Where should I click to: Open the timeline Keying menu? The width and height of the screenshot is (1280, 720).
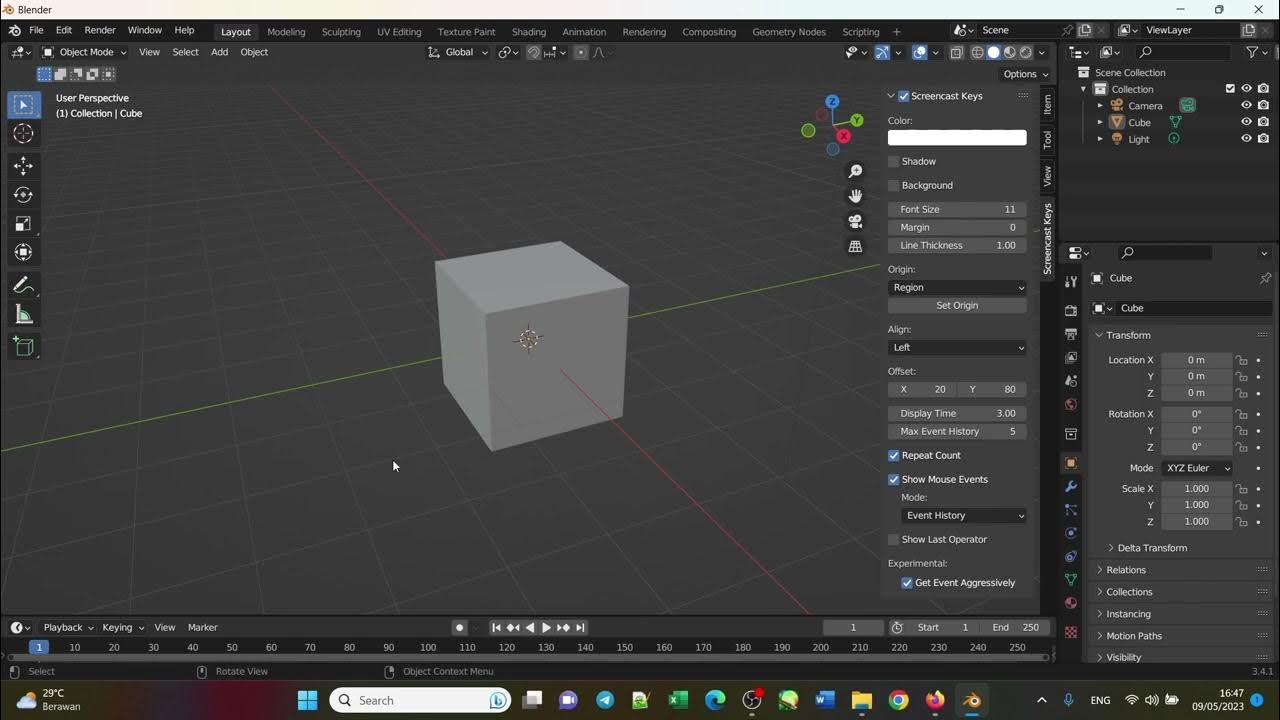coord(122,628)
